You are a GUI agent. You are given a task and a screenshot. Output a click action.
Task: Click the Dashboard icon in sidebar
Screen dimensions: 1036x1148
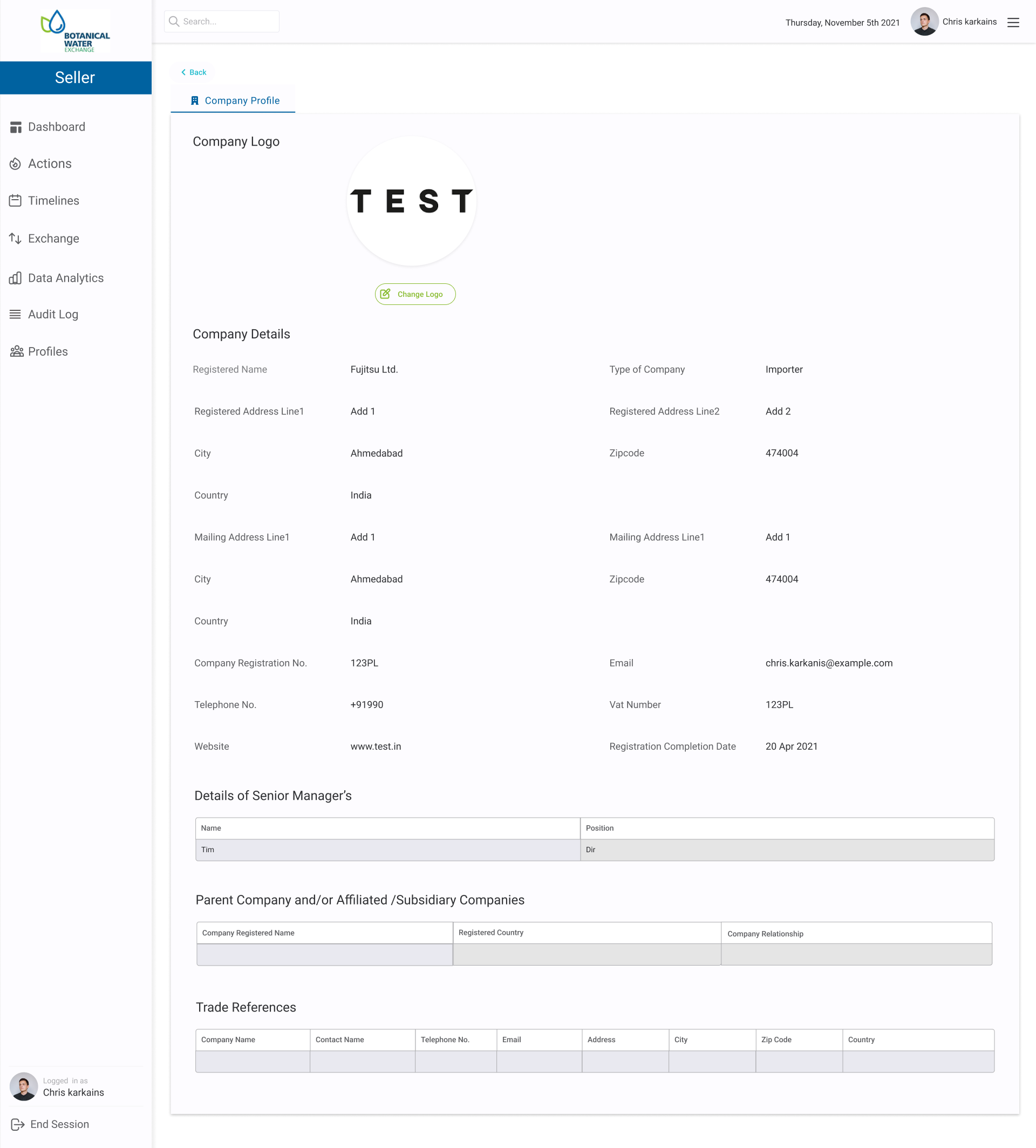(15, 127)
